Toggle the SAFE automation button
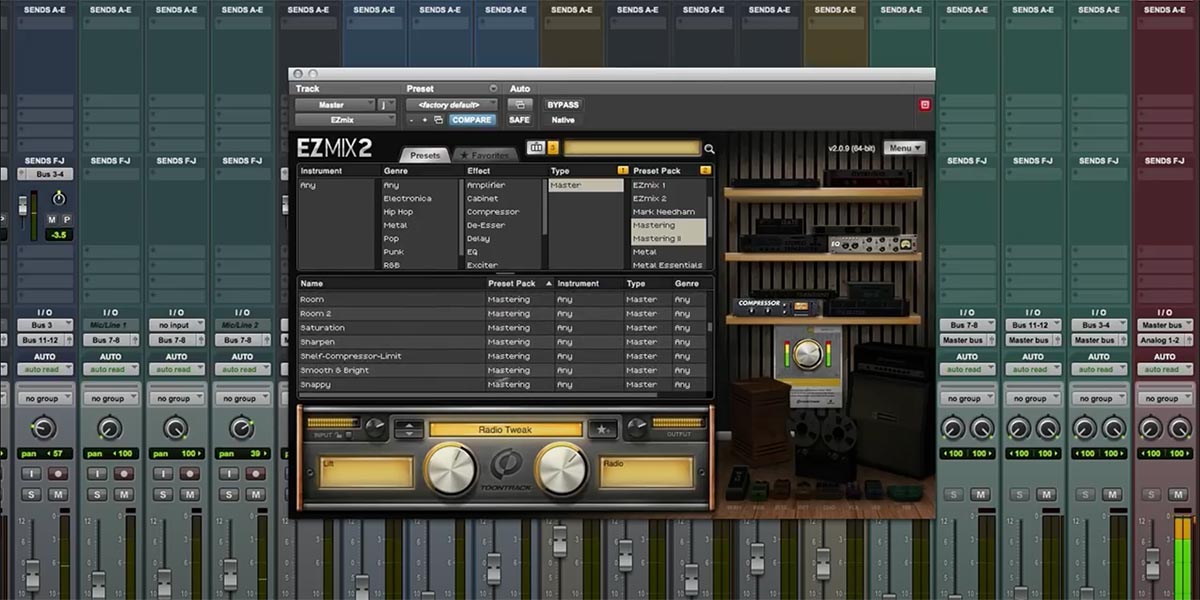The image size is (1200, 600). 520,119
